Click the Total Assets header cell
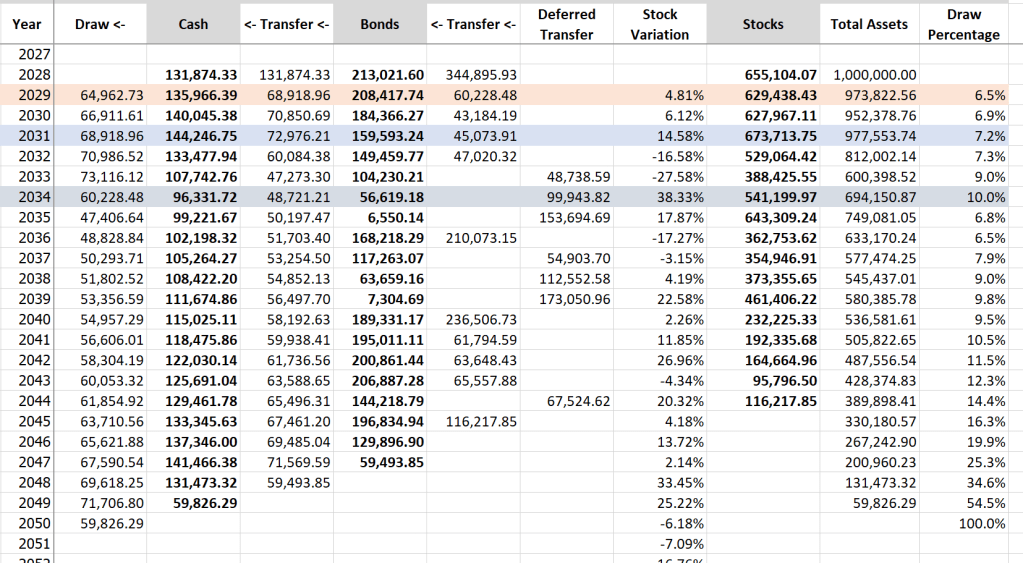The height and width of the screenshot is (563, 1023). [x=869, y=24]
